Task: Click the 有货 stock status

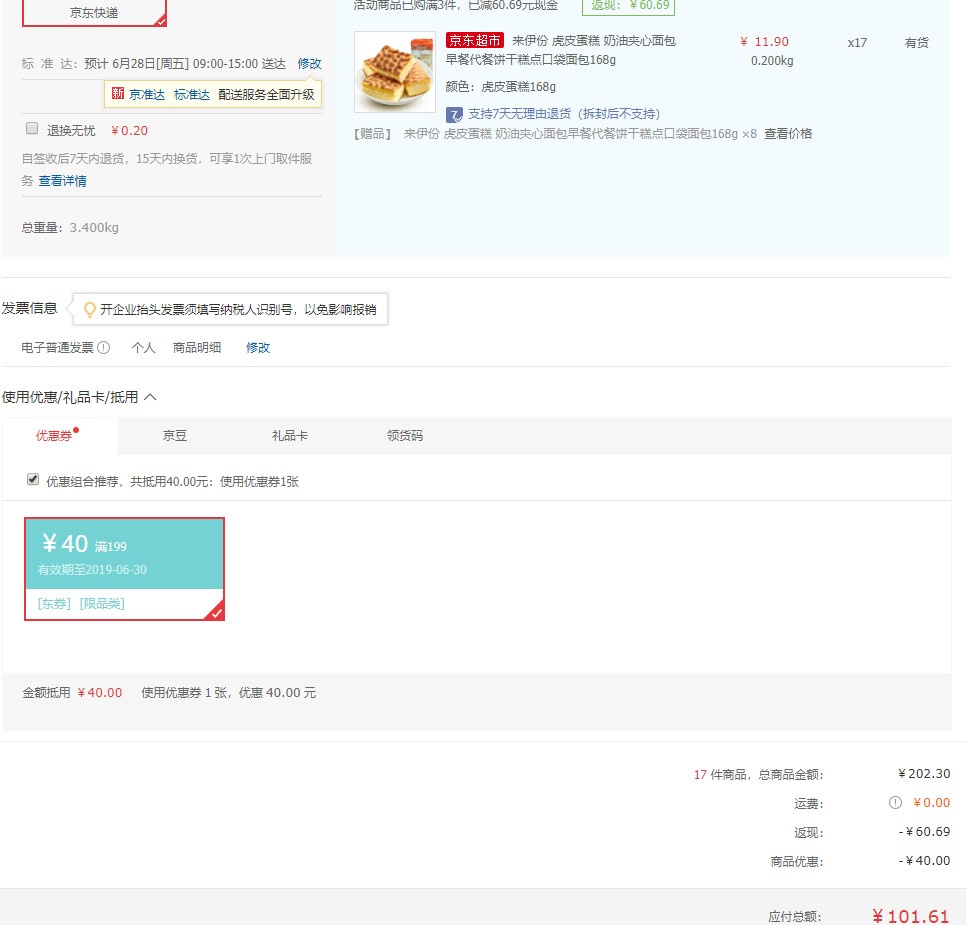Action: pos(916,43)
